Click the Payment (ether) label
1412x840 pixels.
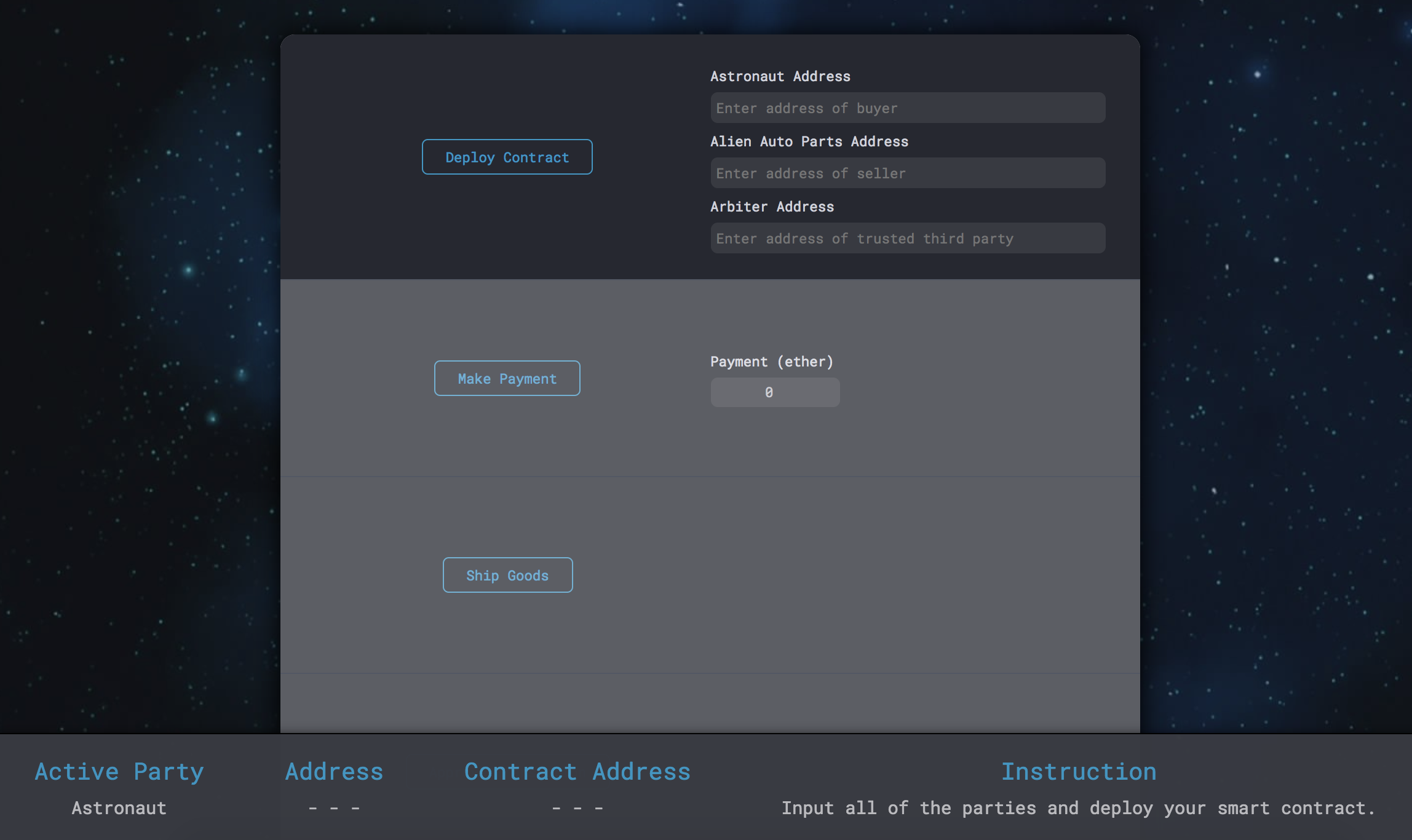click(771, 362)
